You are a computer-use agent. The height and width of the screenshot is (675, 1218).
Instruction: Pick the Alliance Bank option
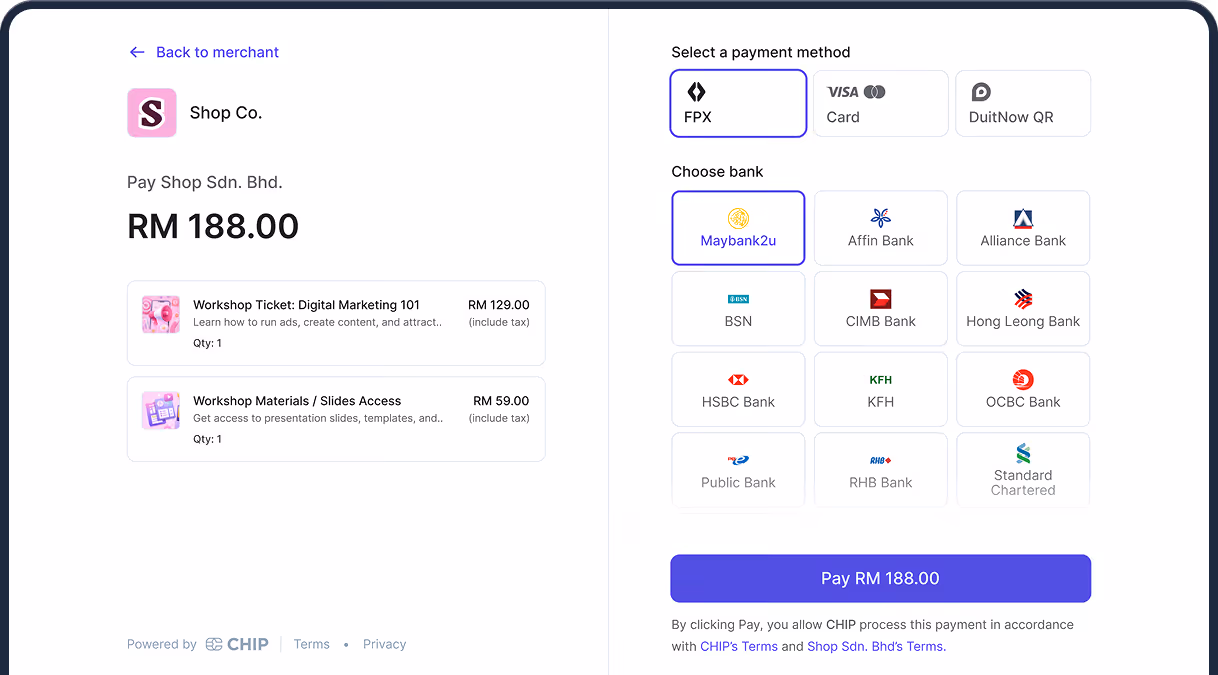pyautogui.click(x=1023, y=228)
